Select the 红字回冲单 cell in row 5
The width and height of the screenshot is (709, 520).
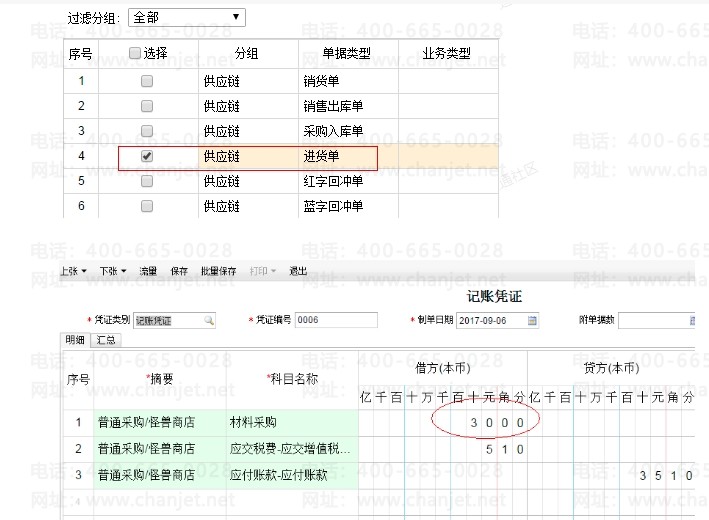pyautogui.click(x=348, y=181)
